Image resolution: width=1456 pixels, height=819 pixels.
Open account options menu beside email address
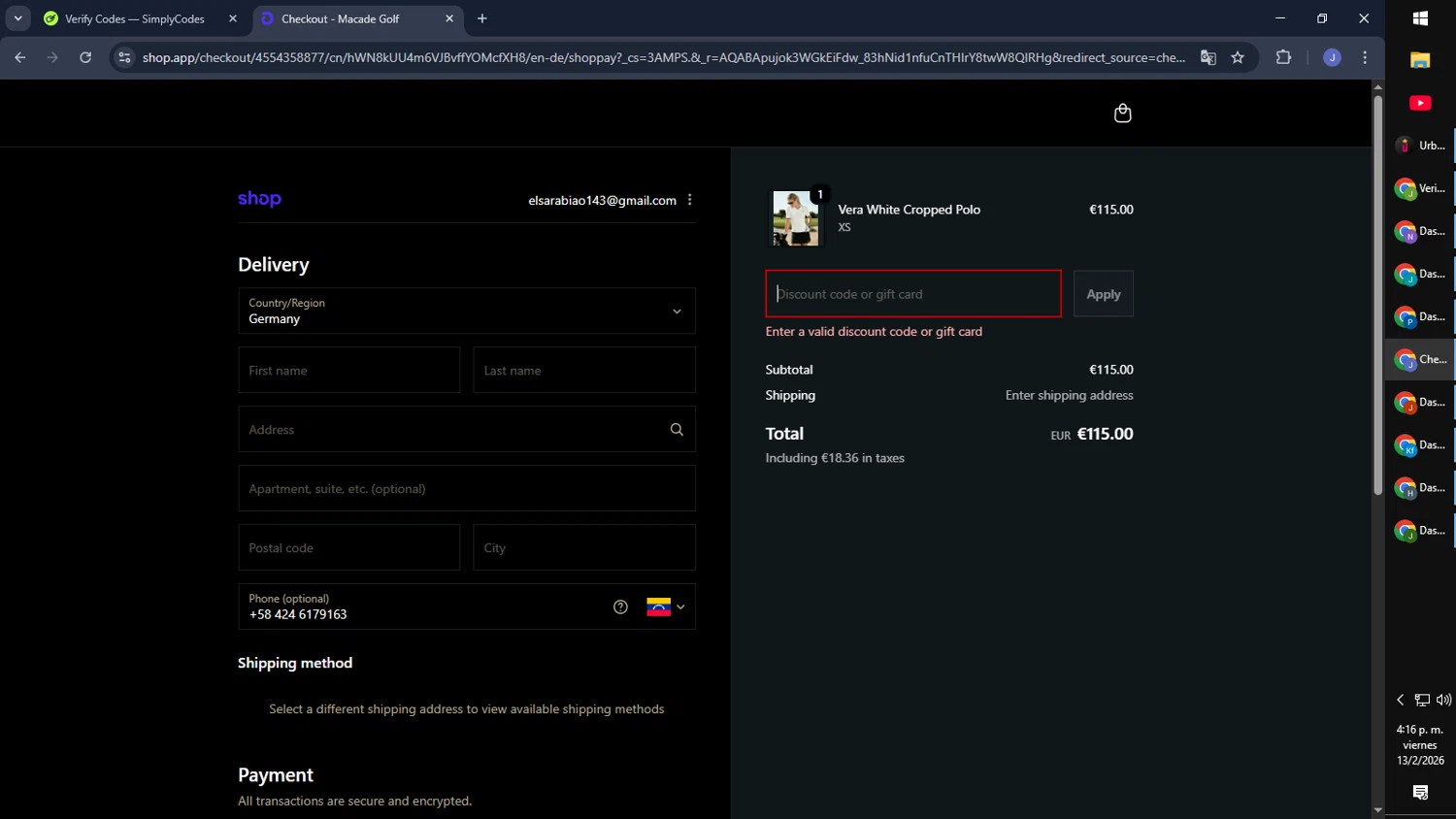(x=690, y=200)
